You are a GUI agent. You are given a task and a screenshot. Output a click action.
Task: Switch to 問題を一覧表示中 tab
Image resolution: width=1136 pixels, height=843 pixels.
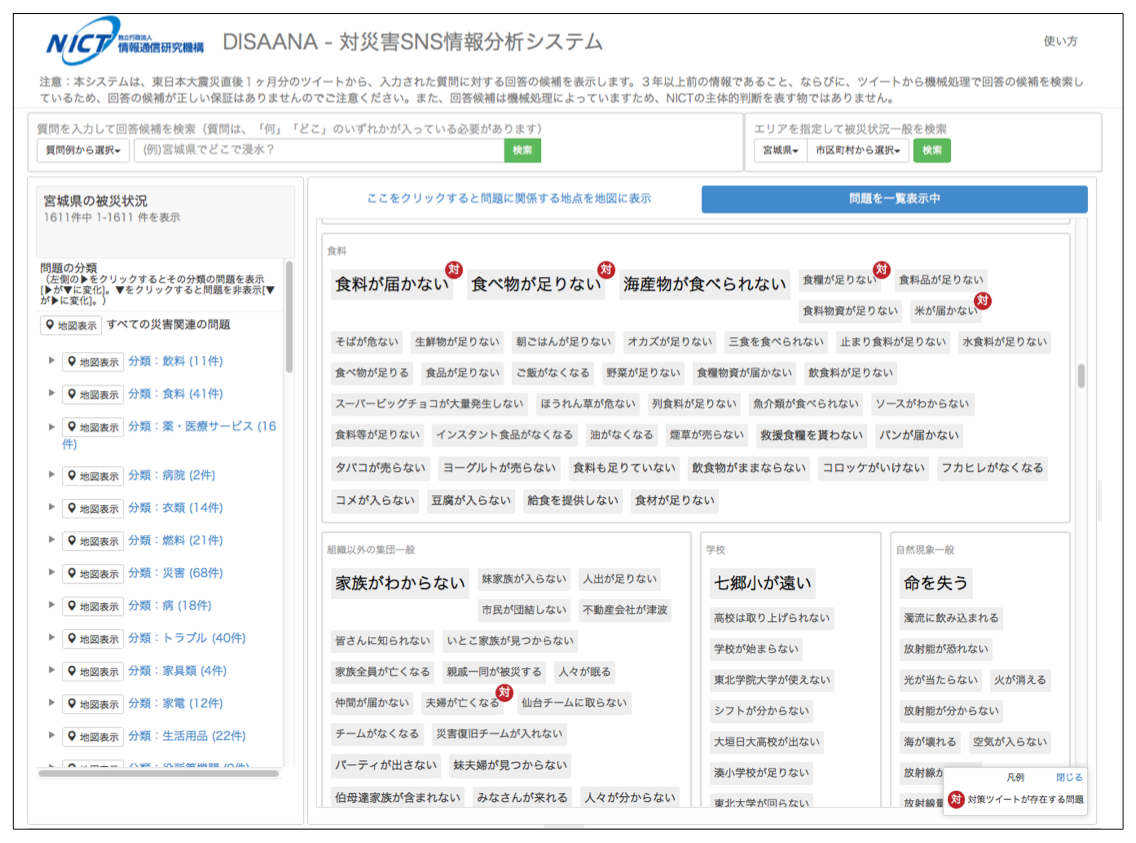point(894,198)
